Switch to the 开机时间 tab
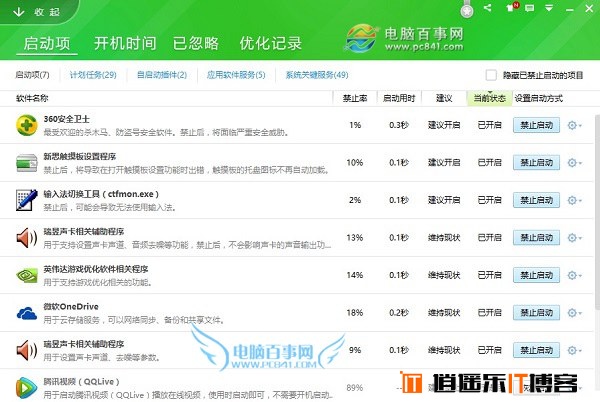The image size is (600, 402). click(x=125, y=44)
